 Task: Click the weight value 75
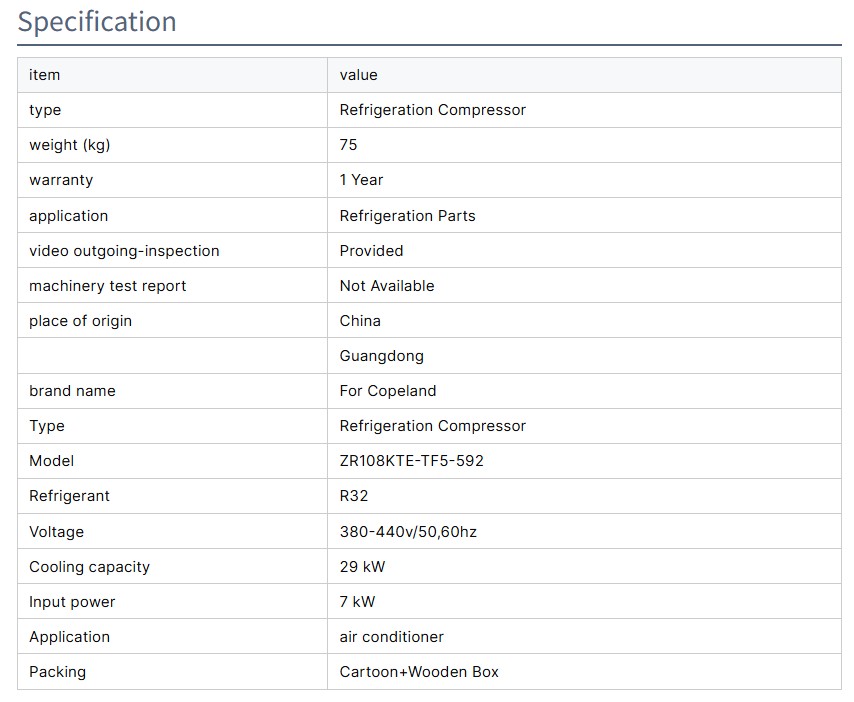tap(348, 145)
